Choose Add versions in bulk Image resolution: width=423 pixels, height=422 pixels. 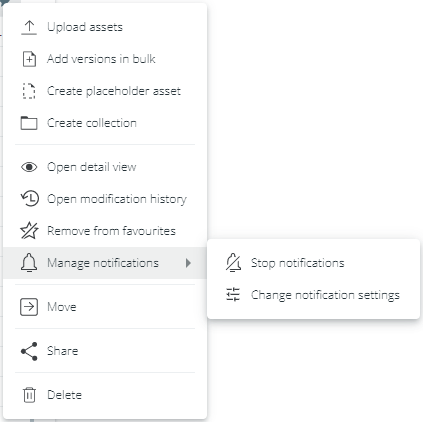[x=105, y=59]
